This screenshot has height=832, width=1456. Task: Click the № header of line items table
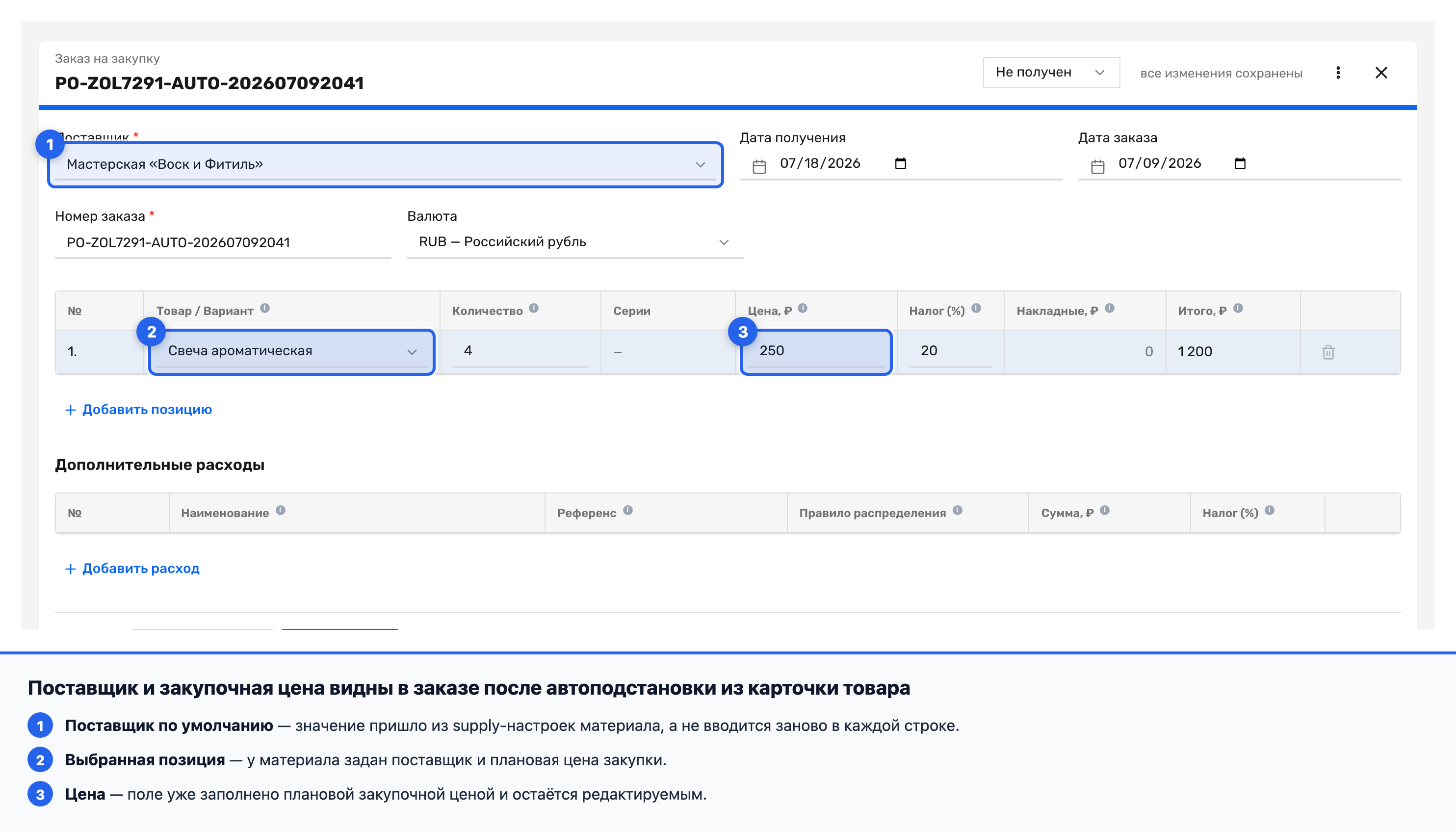tap(74, 311)
